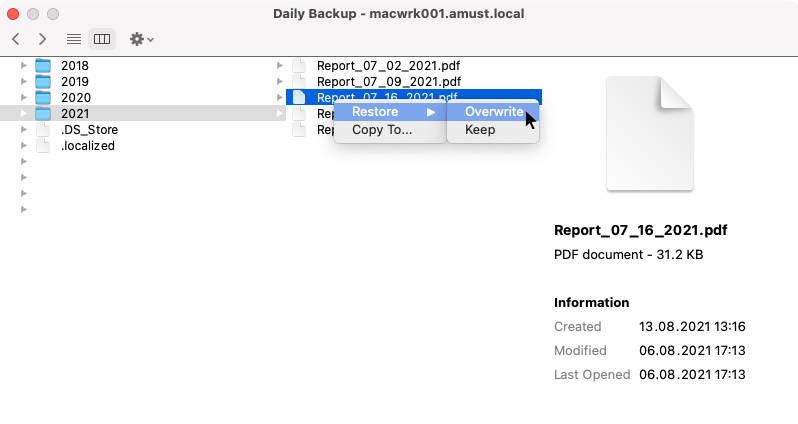Click the 2018 folder icon
This screenshot has height=424, width=798.
tap(43, 66)
